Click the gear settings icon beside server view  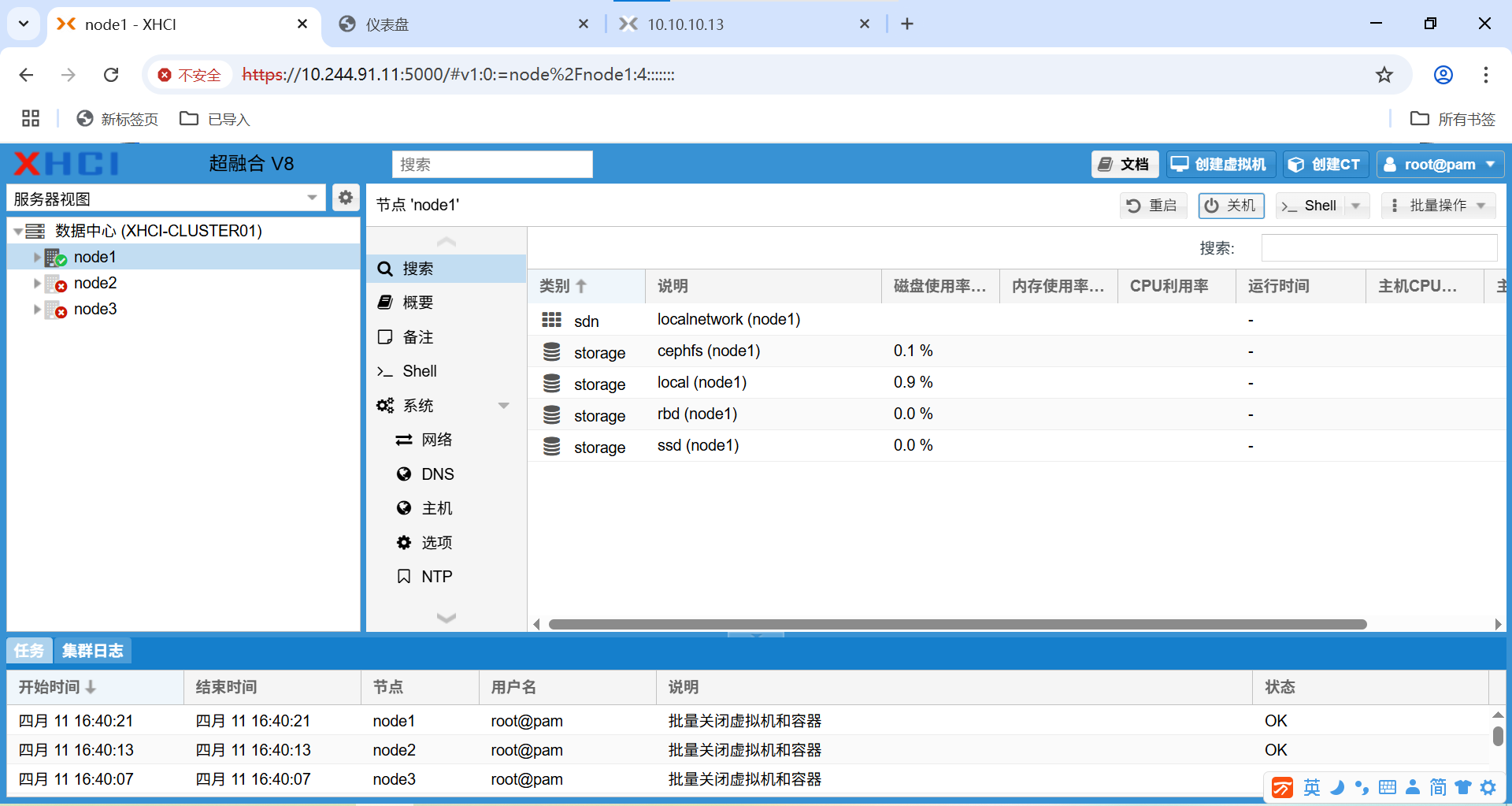tap(345, 198)
